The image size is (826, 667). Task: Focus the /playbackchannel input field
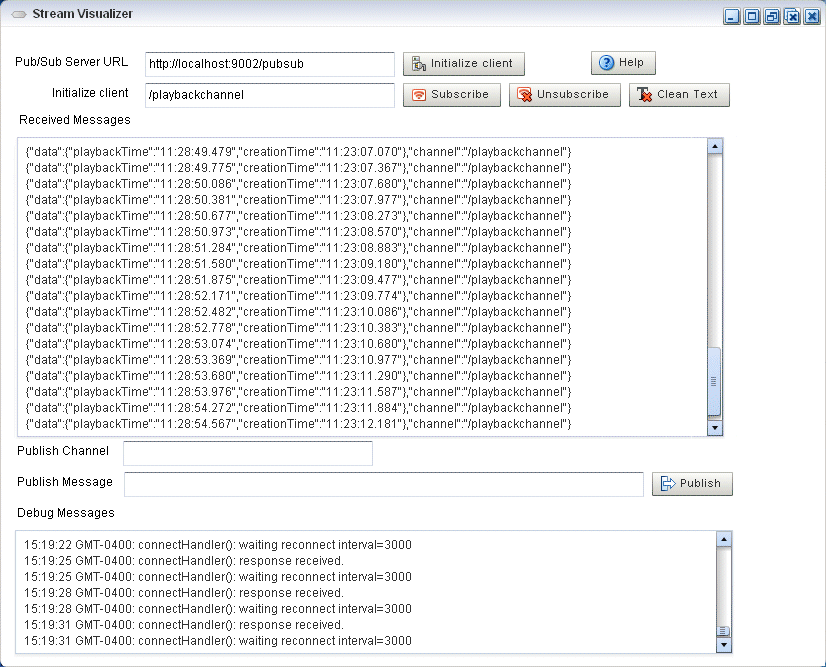(270, 95)
